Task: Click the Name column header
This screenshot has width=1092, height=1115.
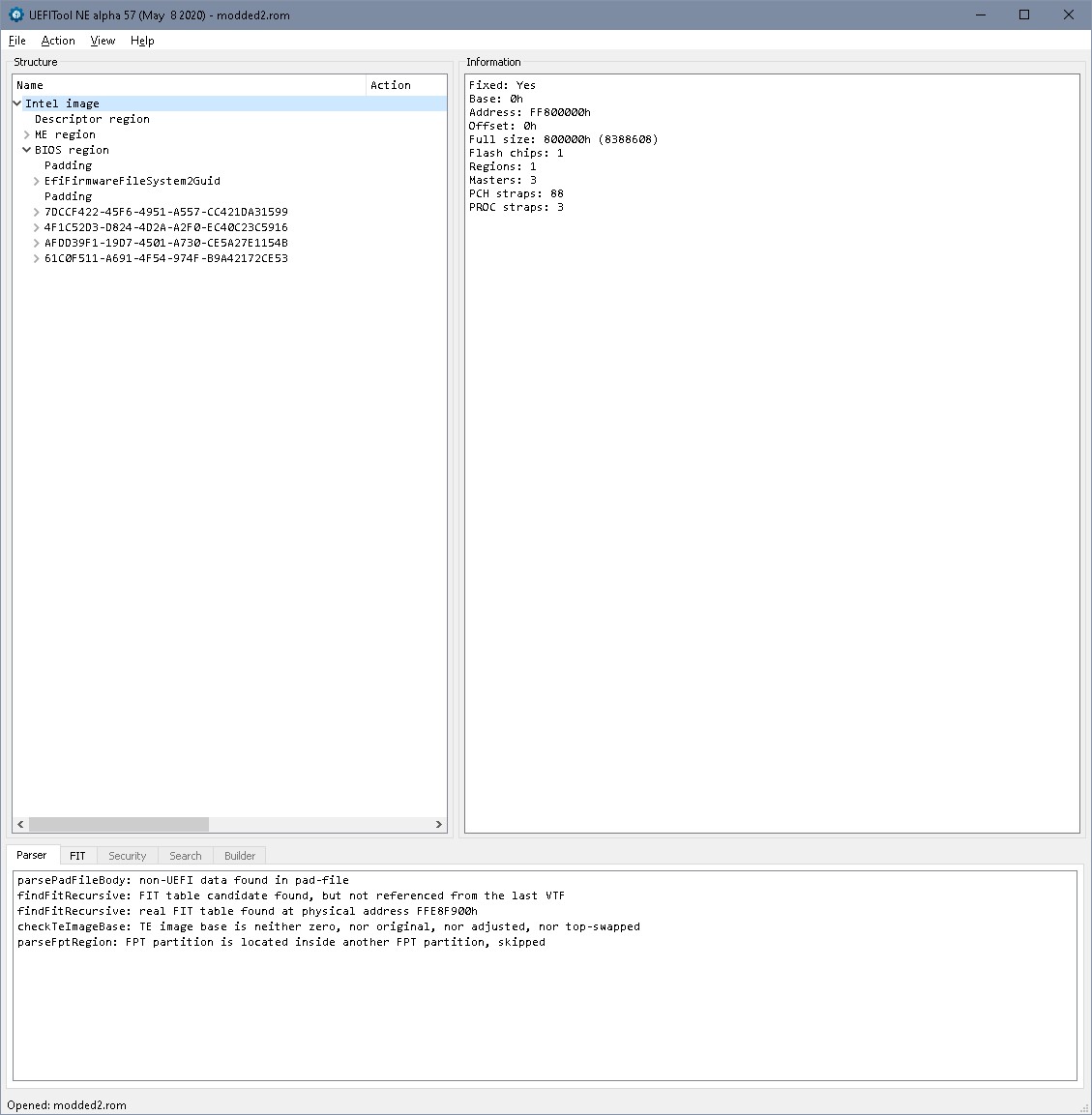Action: pyautogui.click(x=190, y=85)
